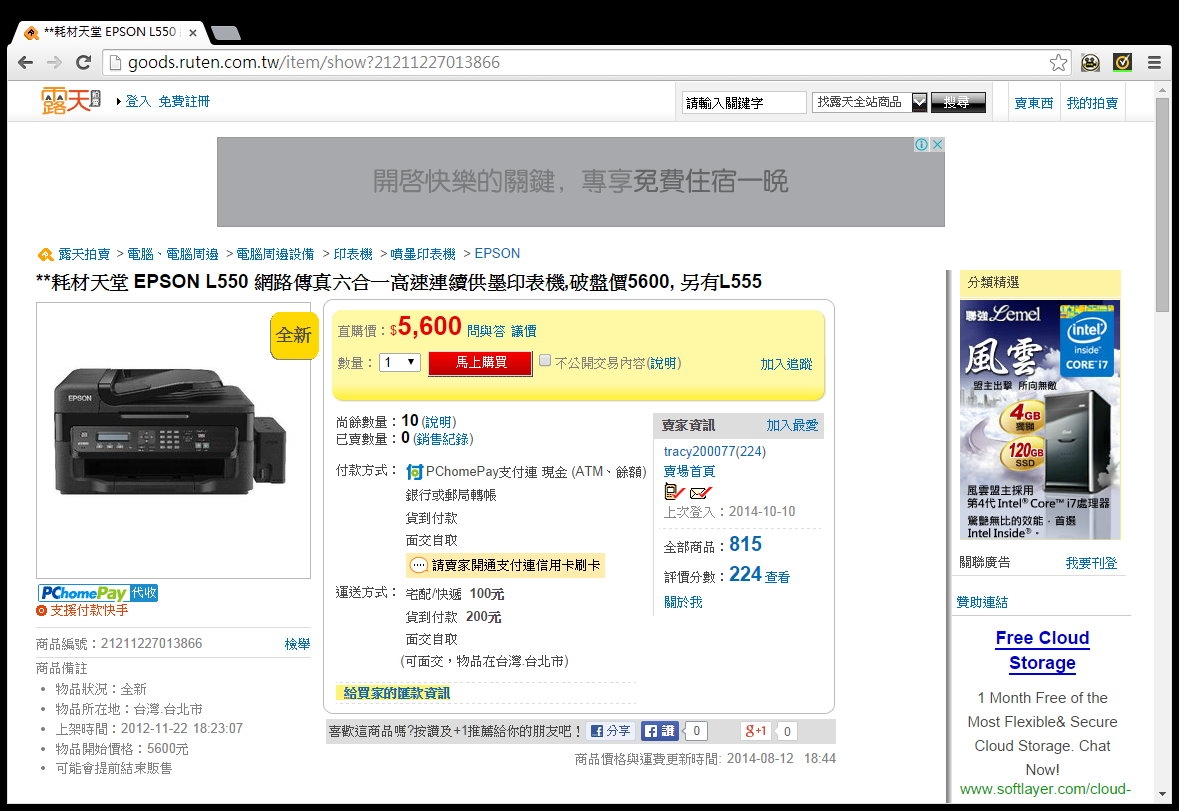Image resolution: width=1179 pixels, height=811 pixels.
Task: Open seller tracy200077(224) profile link
Action: coord(714,451)
